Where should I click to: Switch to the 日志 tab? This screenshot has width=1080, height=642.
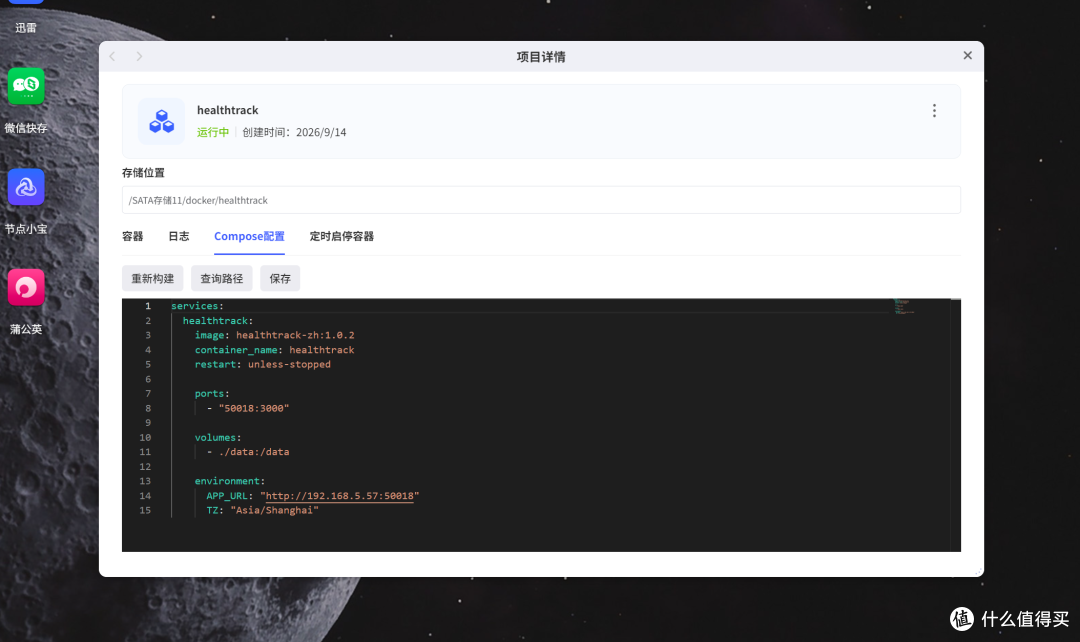[179, 236]
